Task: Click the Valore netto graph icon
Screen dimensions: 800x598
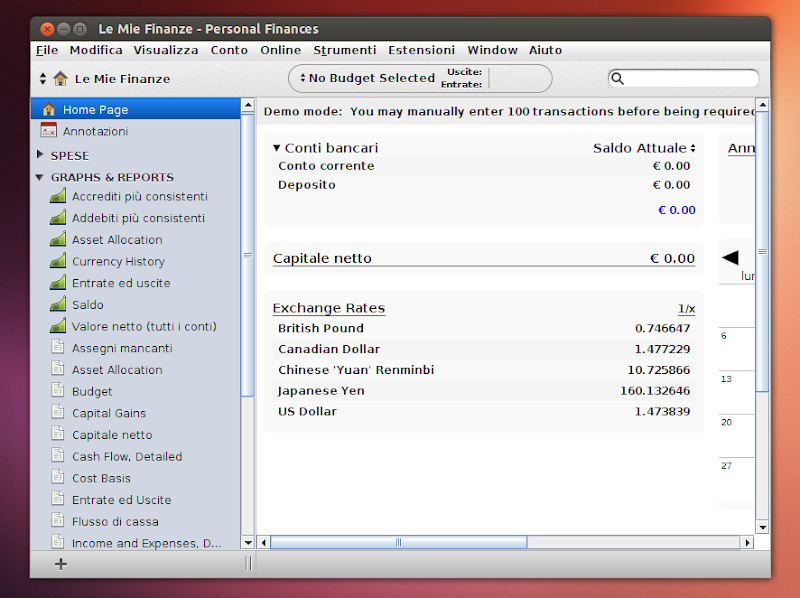Action: point(58,326)
